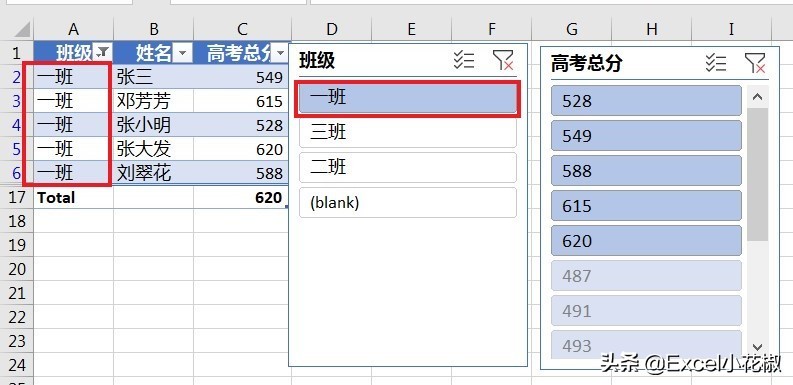Select row 17 header
793x385 pixels.
pyautogui.click(x=17, y=197)
